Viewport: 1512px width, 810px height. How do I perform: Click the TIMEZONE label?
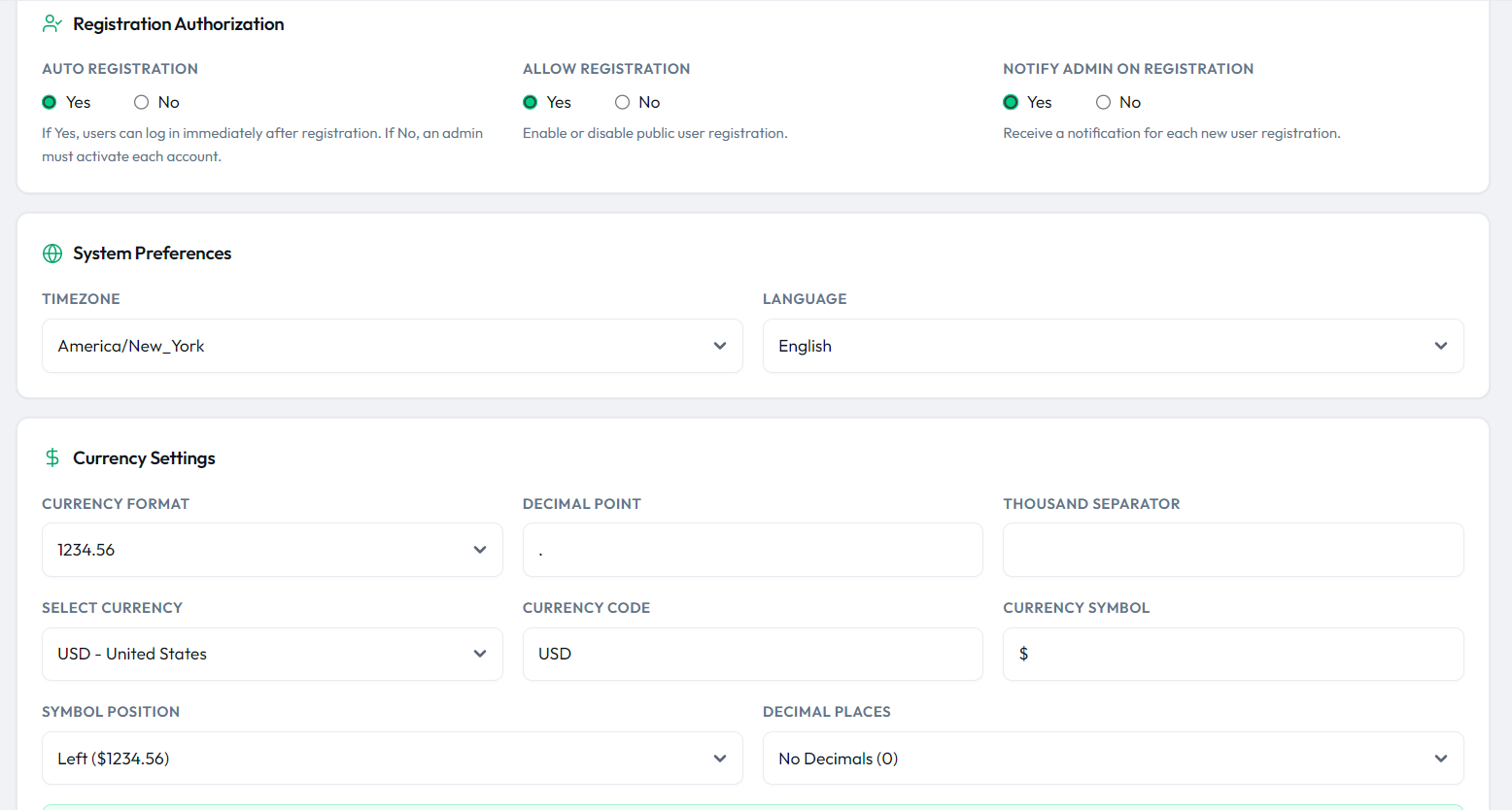(x=81, y=299)
